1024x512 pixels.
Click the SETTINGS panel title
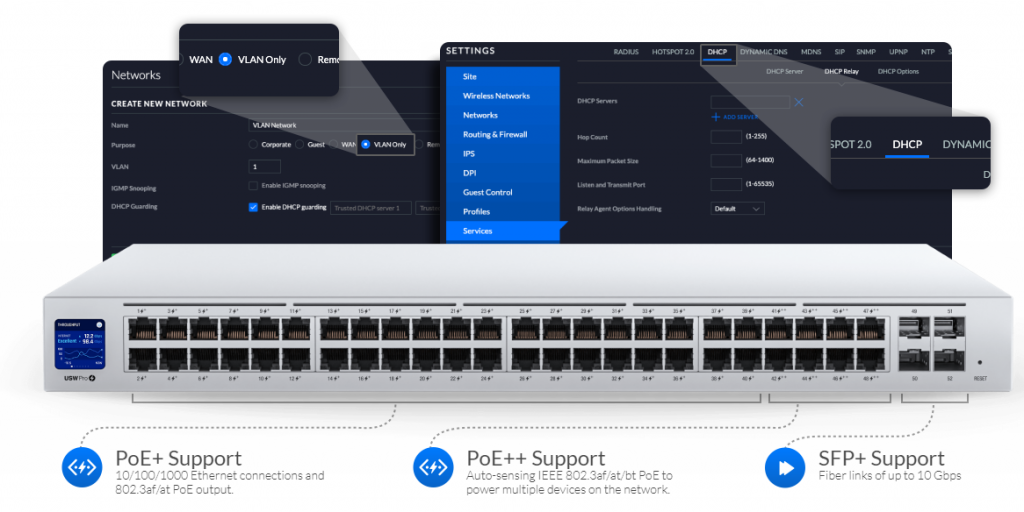tap(470, 51)
